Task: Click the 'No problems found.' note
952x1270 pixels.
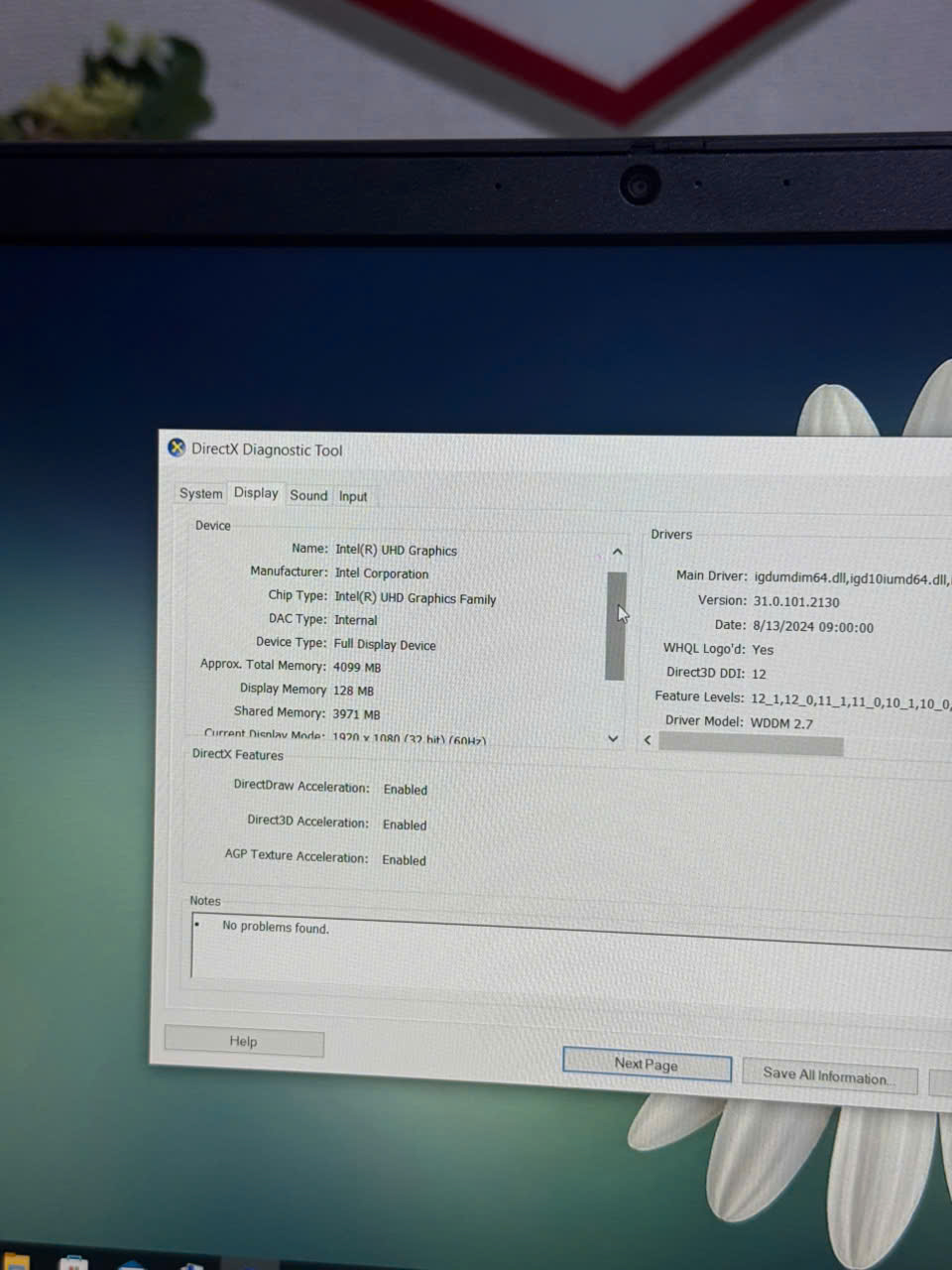Action: coord(276,927)
